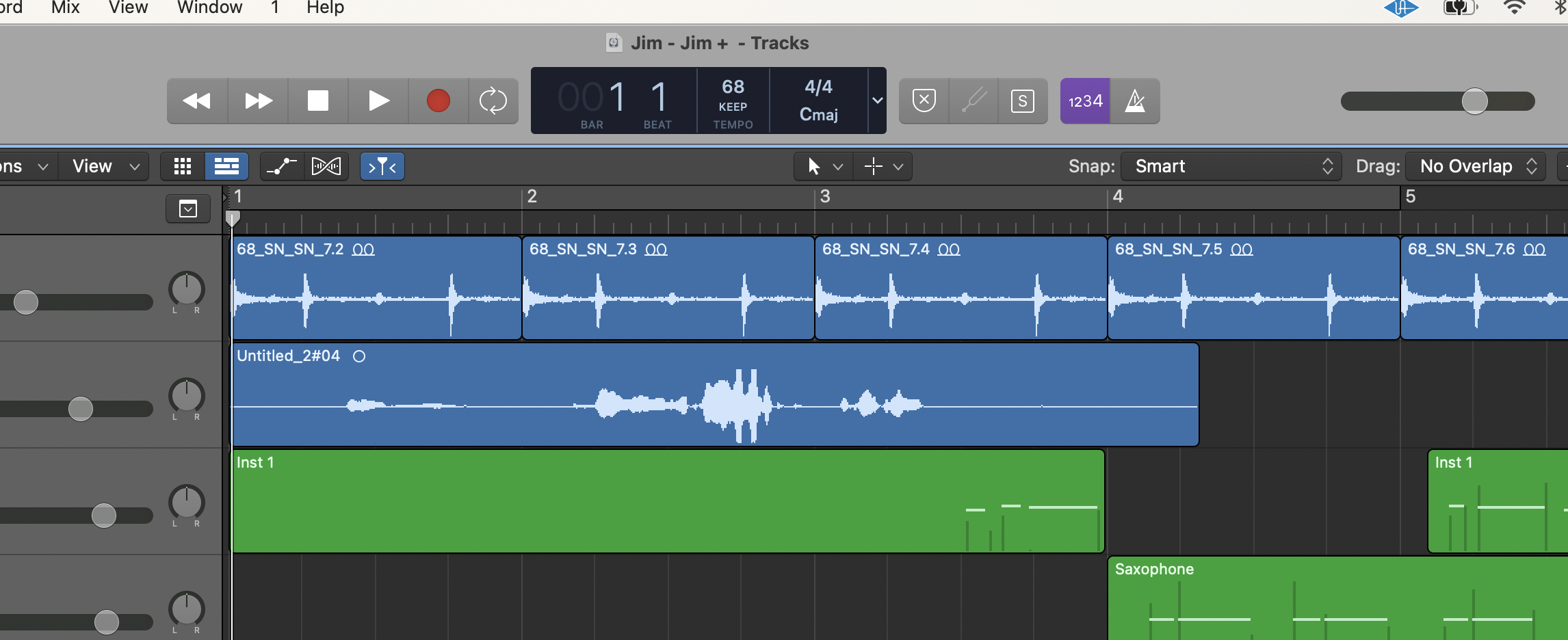This screenshot has height=640, width=1568.
Task: Open the Window menu
Action: 209,8
